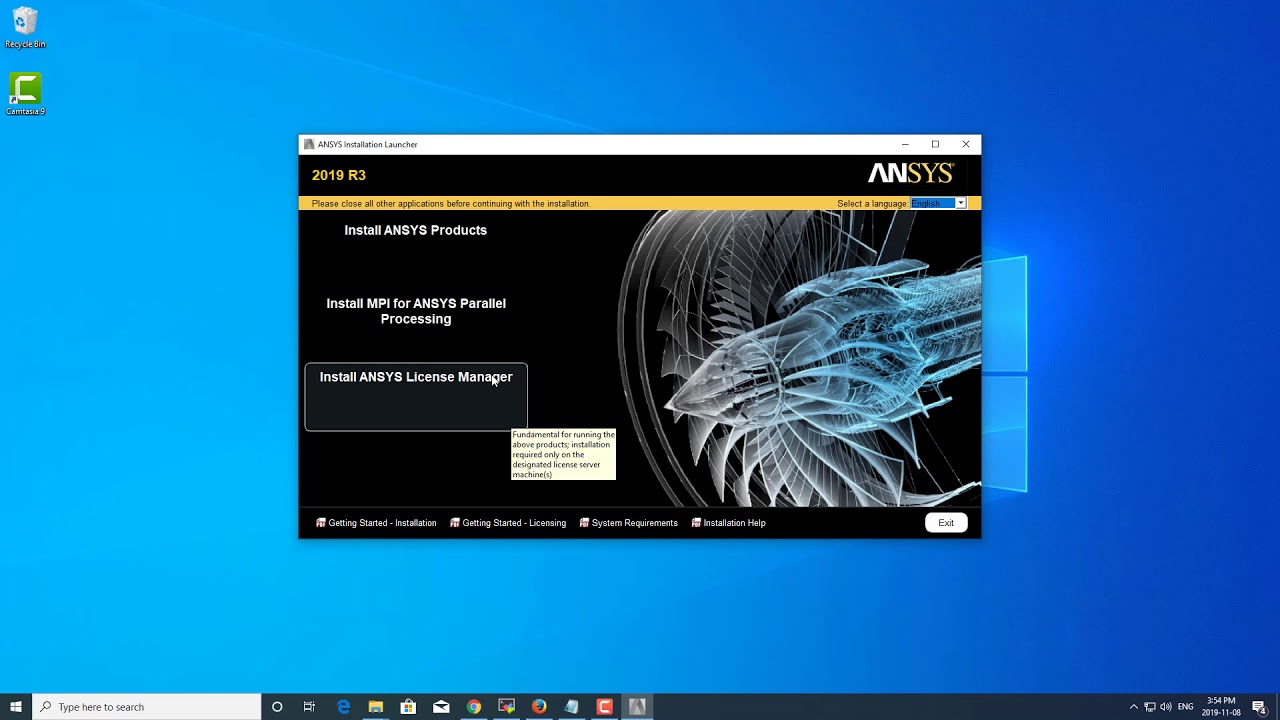The image size is (1280, 720).
Task: Choose Install MPI for ANSYS Parallel Processing
Action: point(416,311)
